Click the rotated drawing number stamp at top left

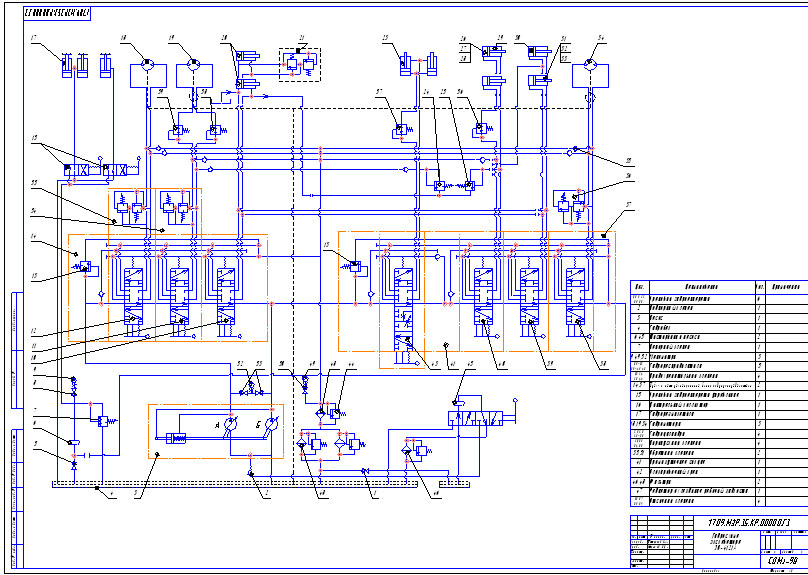pos(57,14)
